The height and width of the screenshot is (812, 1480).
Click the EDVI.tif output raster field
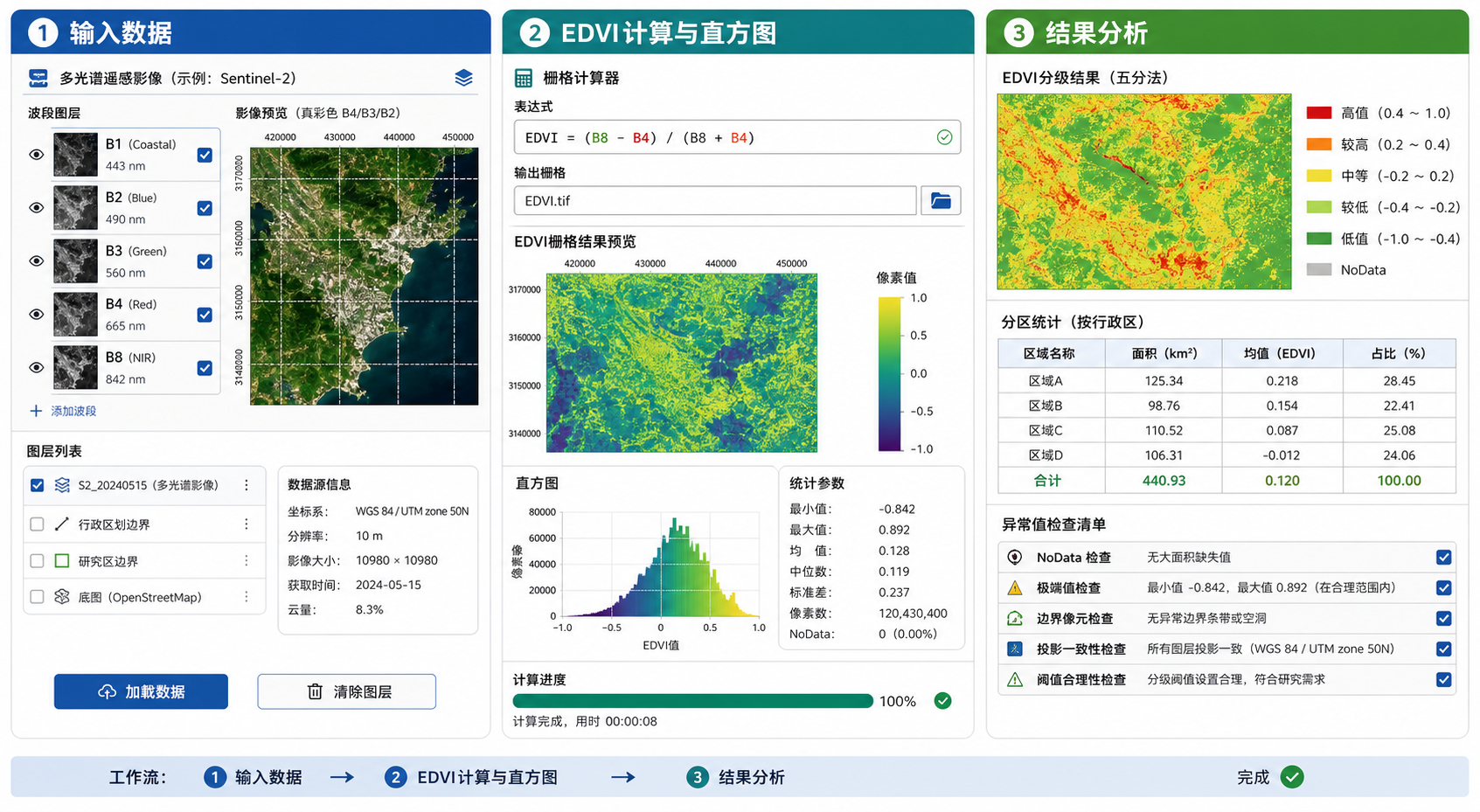pyautogui.click(x=715, y=200)
